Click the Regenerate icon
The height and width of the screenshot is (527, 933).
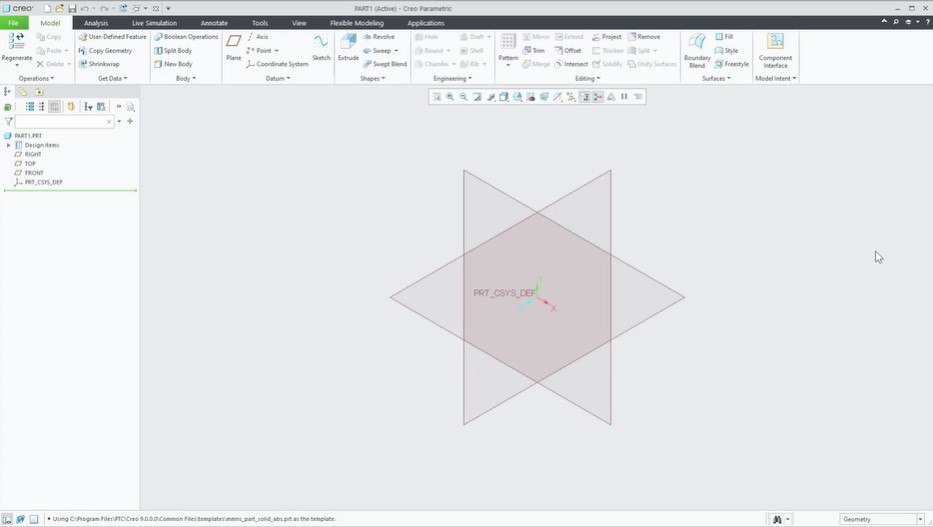(x=17, y=41)
